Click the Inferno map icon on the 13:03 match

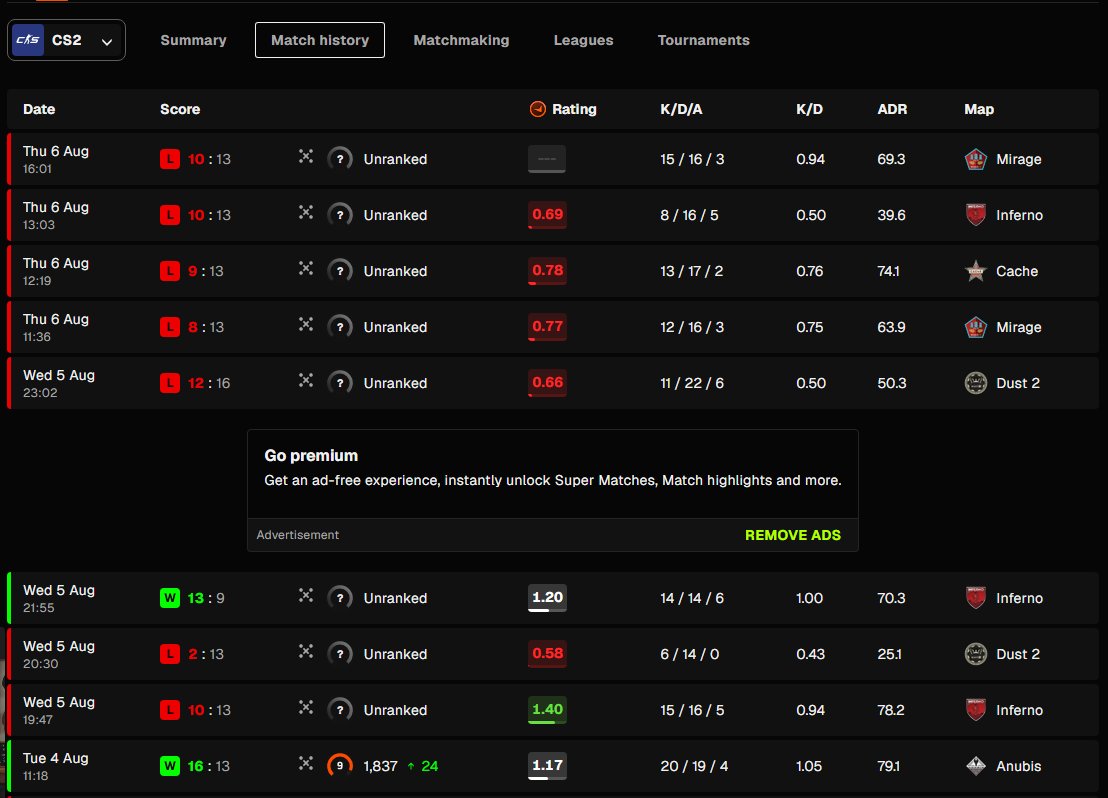(x=976, y=215)
